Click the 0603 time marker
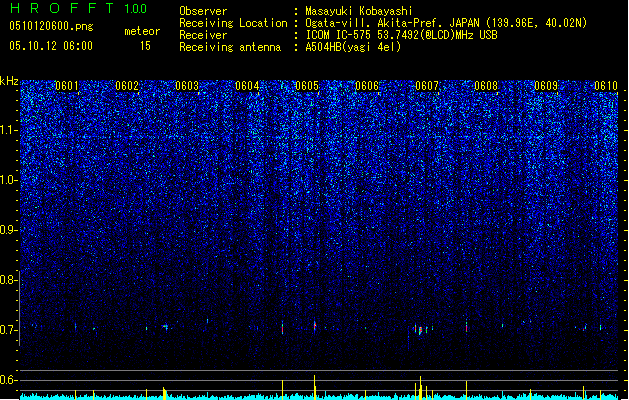The width and height of the screenshot is (629, 400). (187, 86)
